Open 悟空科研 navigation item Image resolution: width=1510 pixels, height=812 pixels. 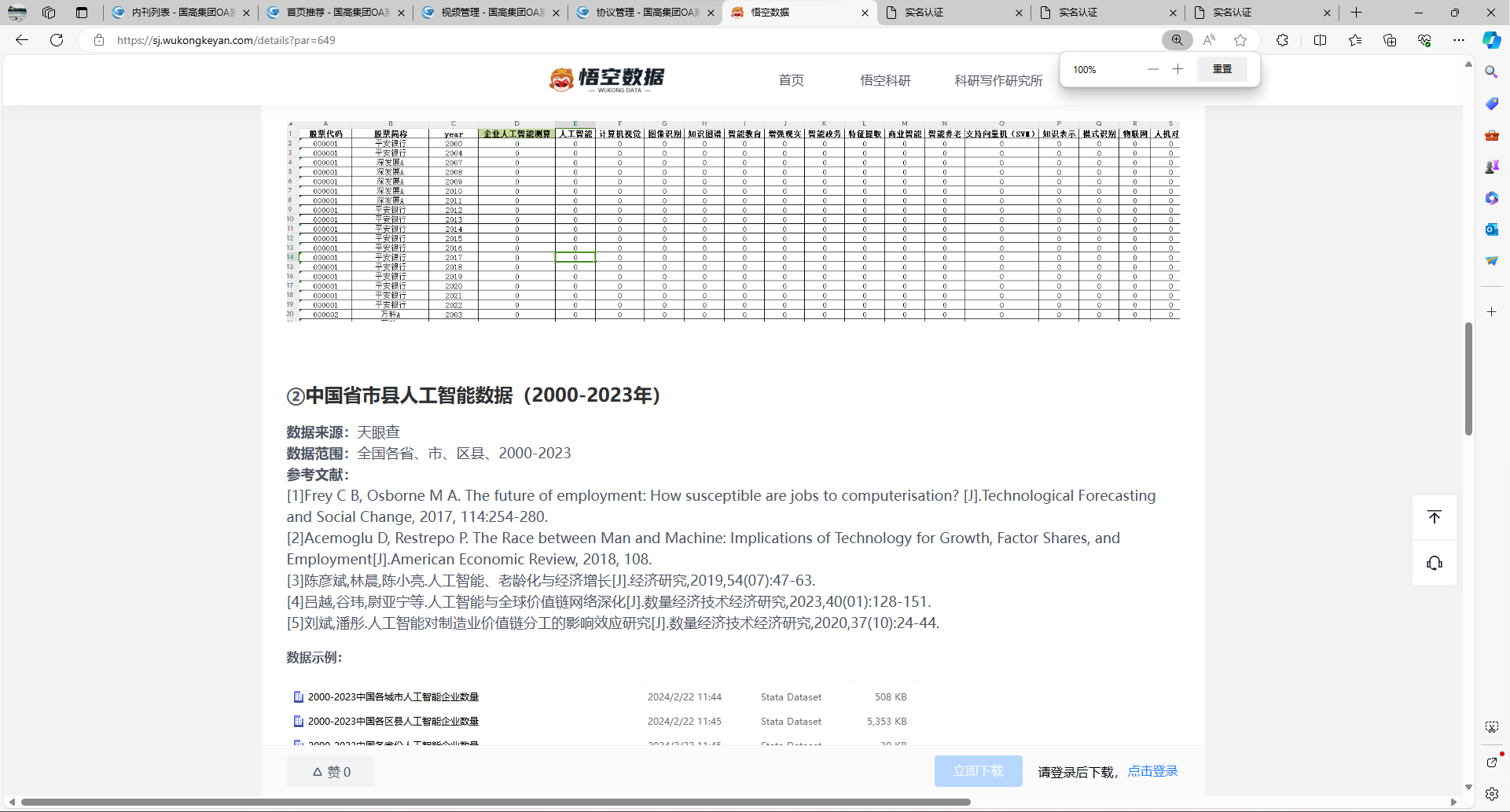[885, 80]
